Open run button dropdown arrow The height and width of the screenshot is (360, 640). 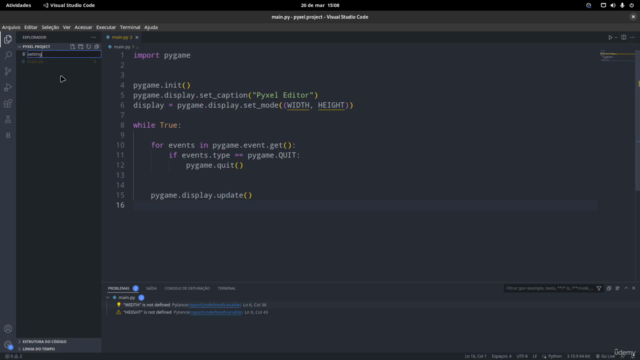pyautogui.click(x=616, y=37)
